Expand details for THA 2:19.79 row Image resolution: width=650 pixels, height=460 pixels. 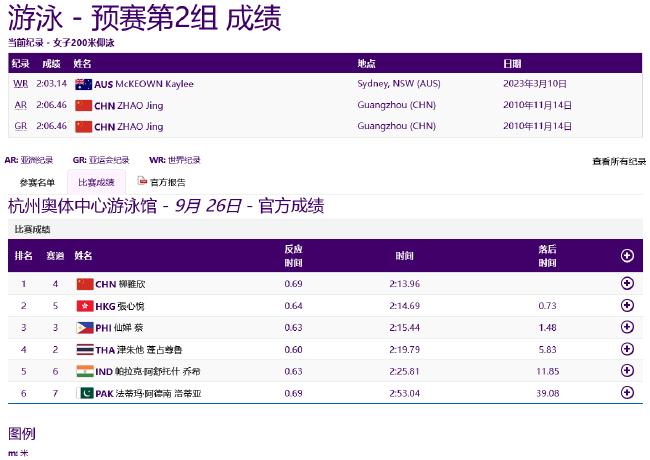627,349
